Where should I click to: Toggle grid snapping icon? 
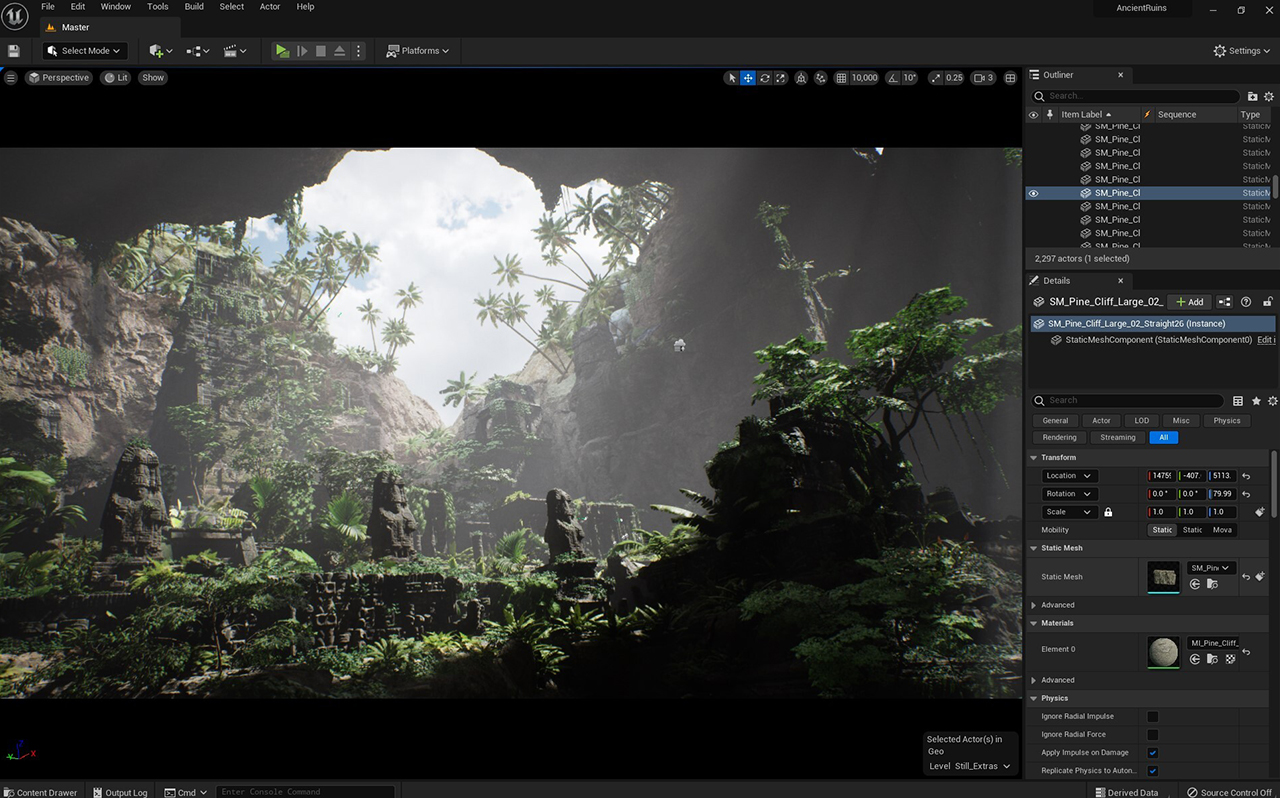click(x=841, y=78)
